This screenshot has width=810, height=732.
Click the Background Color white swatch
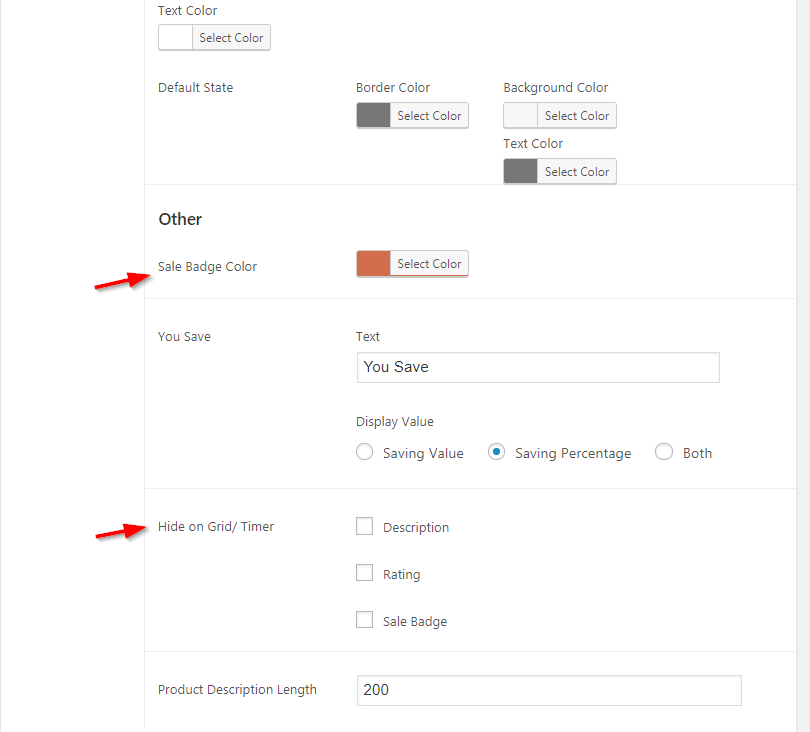coord(521,115)
